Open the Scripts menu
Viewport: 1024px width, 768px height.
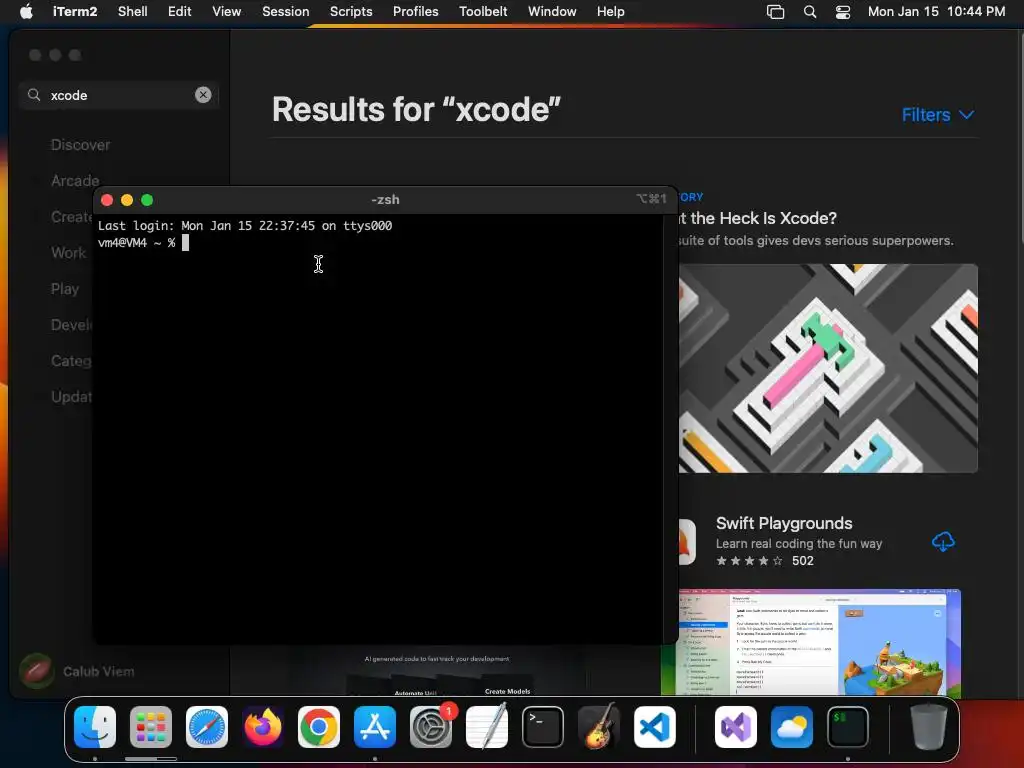(351, 11)
